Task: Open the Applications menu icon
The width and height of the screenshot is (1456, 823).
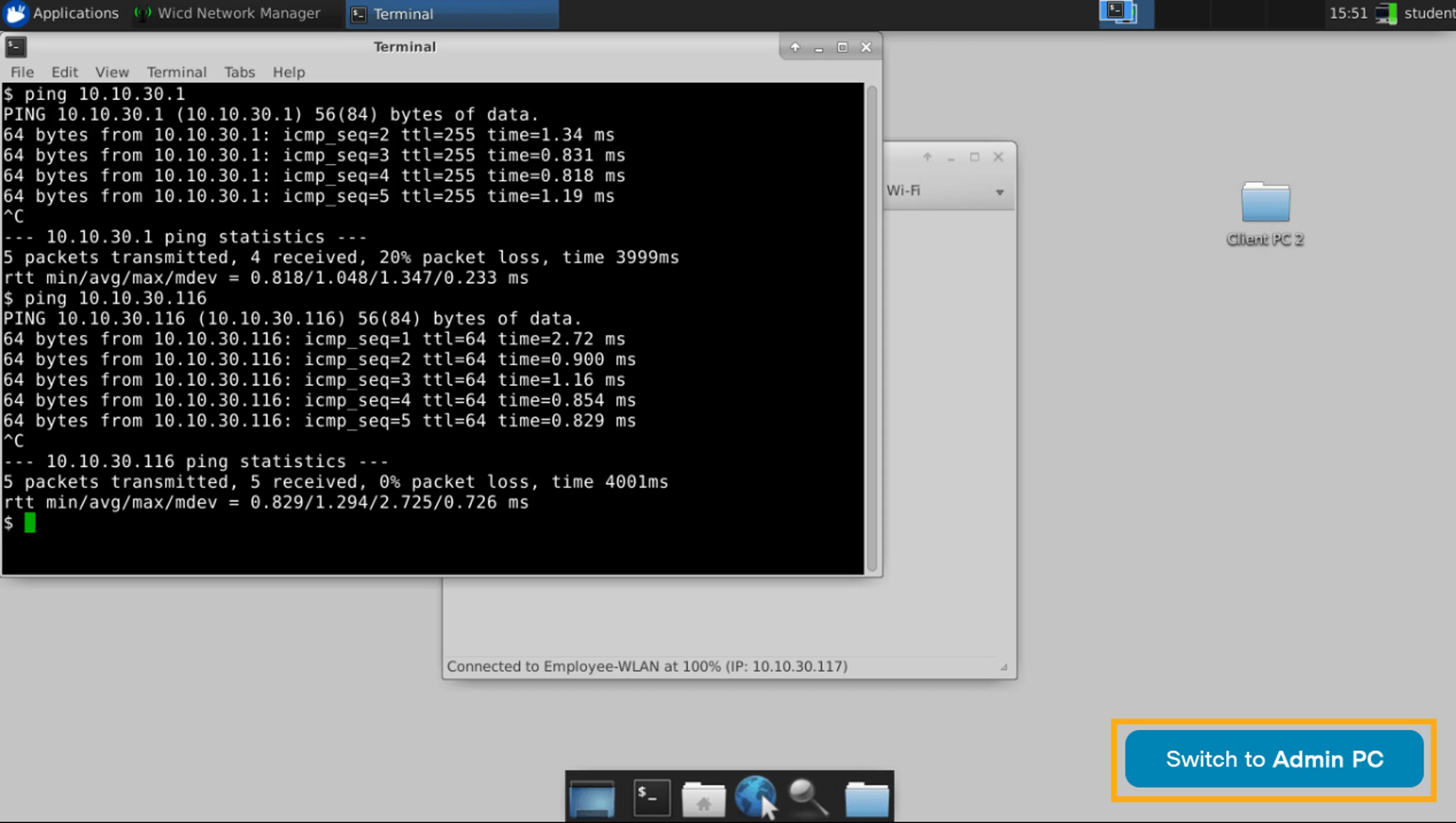Action: coord(16,13)
